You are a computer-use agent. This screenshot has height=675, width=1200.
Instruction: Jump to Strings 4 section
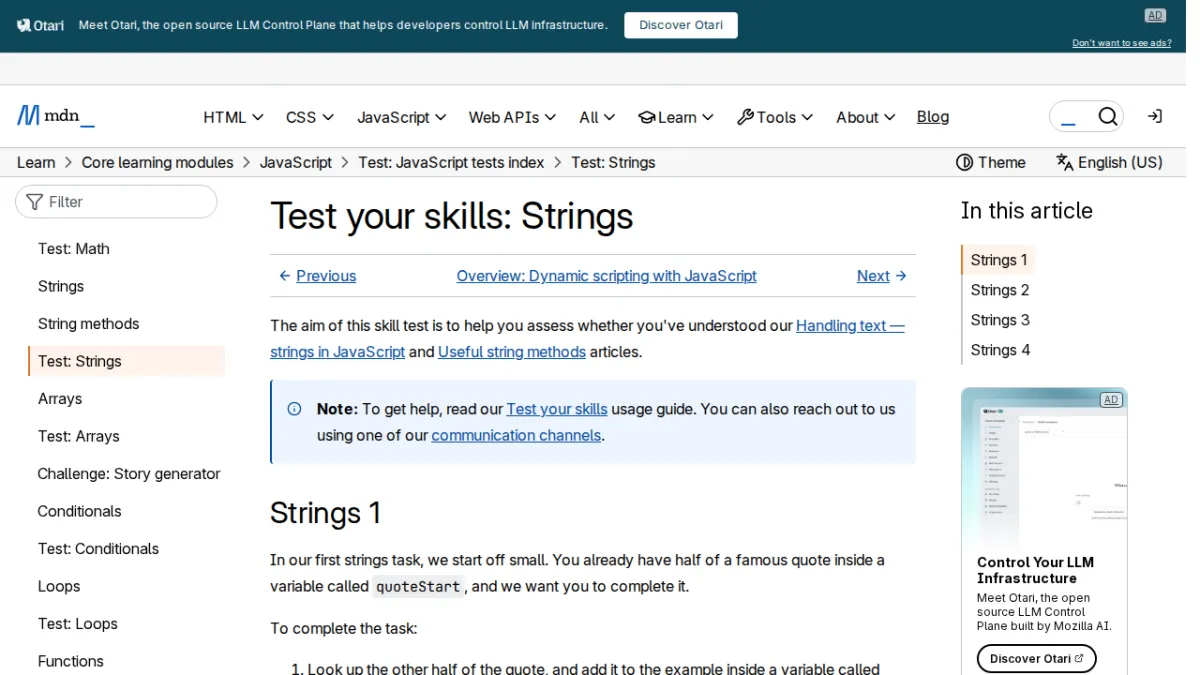[x=1000, y=350]
